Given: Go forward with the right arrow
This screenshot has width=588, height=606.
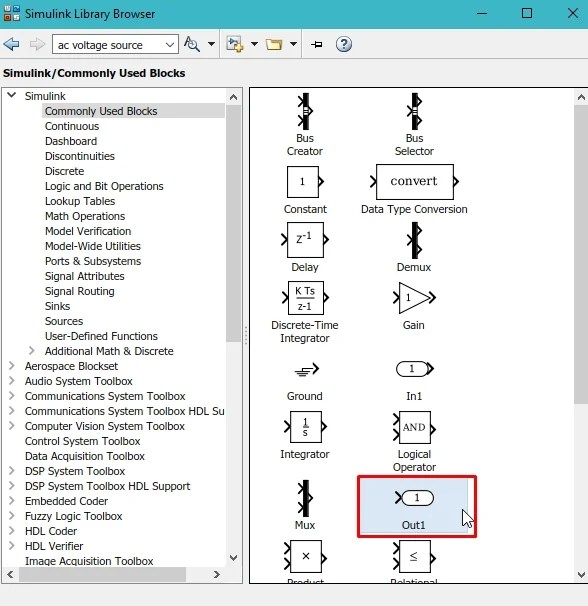Looking at the screenshot, I should [37, 44].
